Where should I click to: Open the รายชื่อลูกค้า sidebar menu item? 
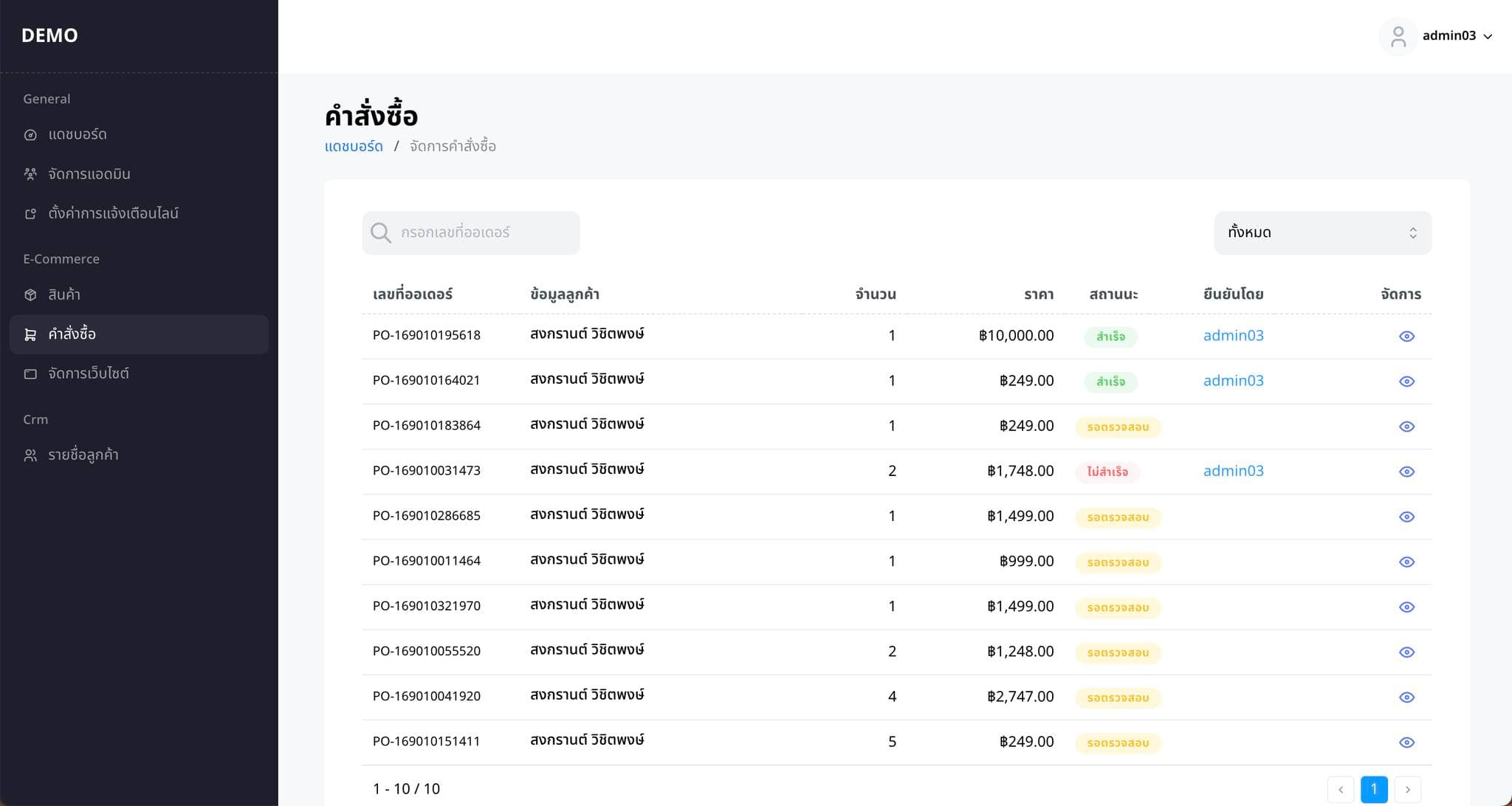[x=83, y=455]
